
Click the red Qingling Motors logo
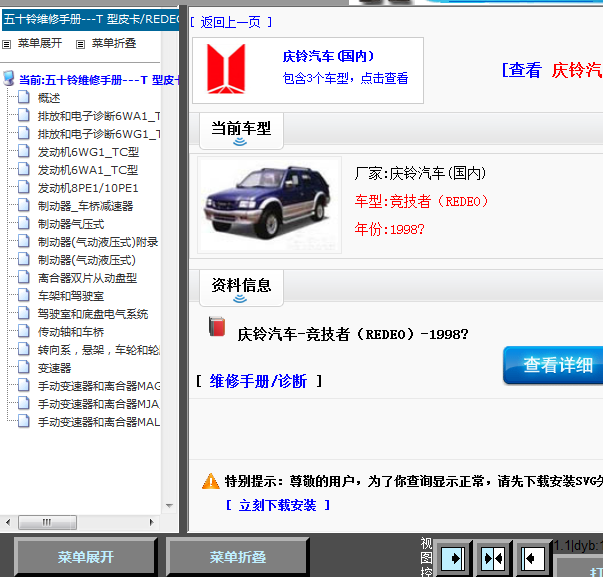[x=226, y=69]
